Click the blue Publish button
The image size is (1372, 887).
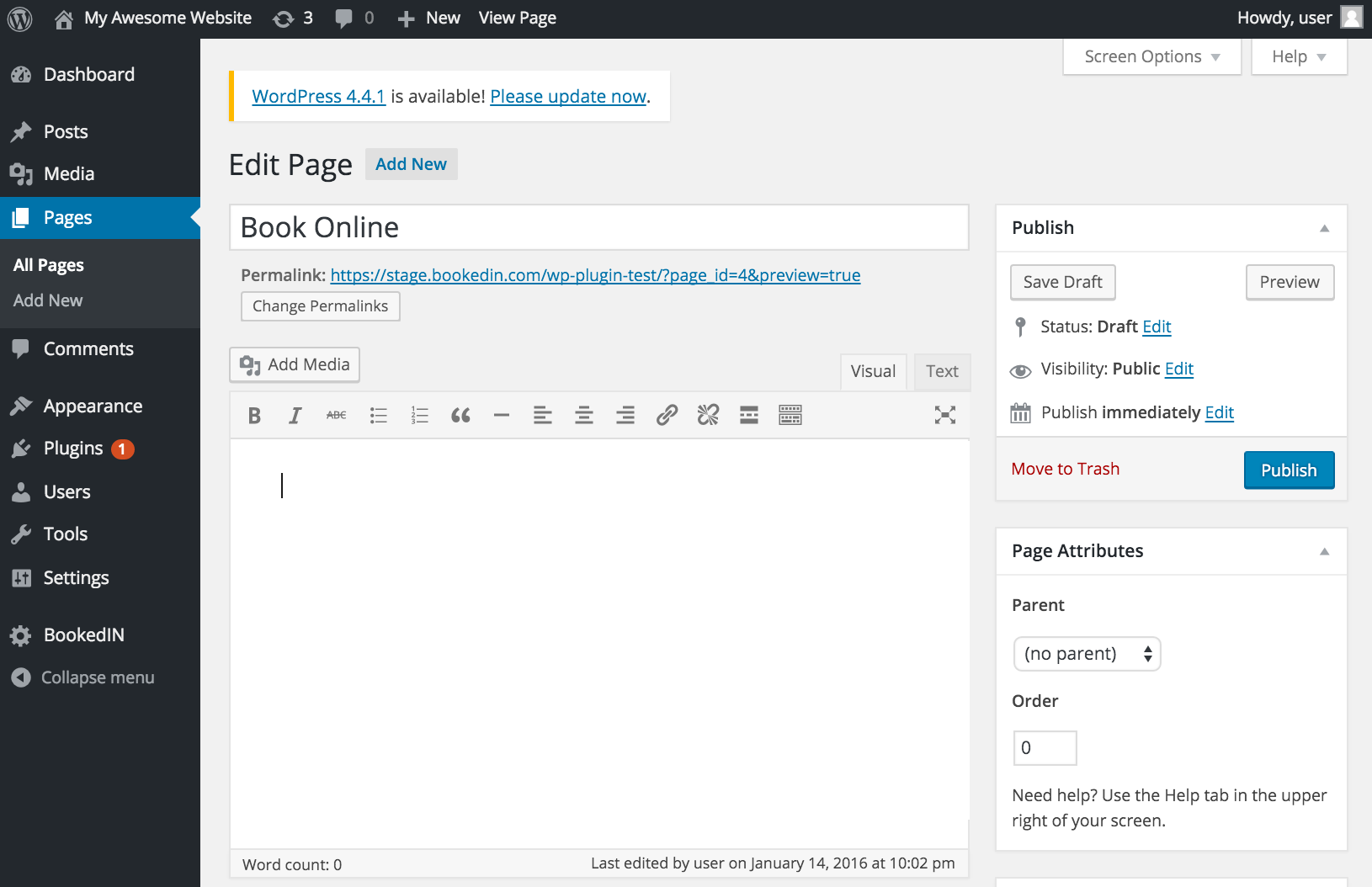pyautogui.click(x=1288, y=470)
